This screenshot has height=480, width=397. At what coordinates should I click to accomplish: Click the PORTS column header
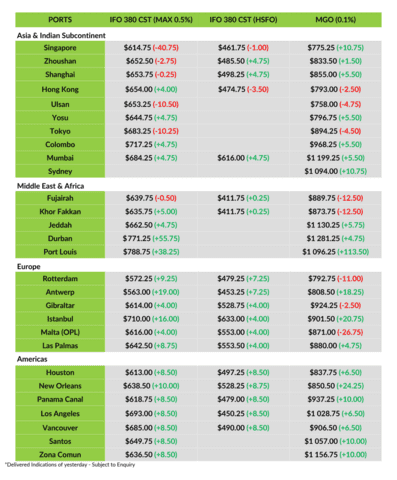coord(60,20)
